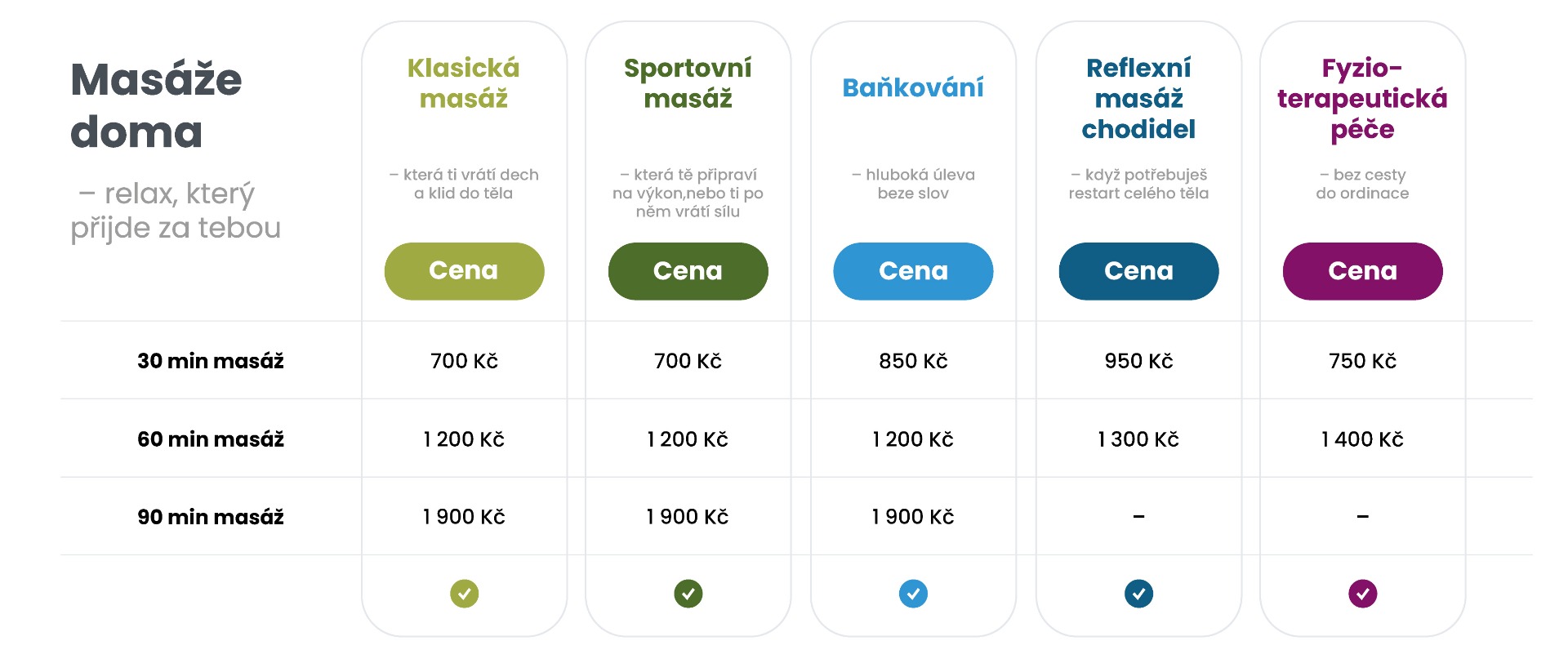Open the Sportovní masáž title
The height and width of the screenshot is (659, 1568).
[x=688, y=83]
